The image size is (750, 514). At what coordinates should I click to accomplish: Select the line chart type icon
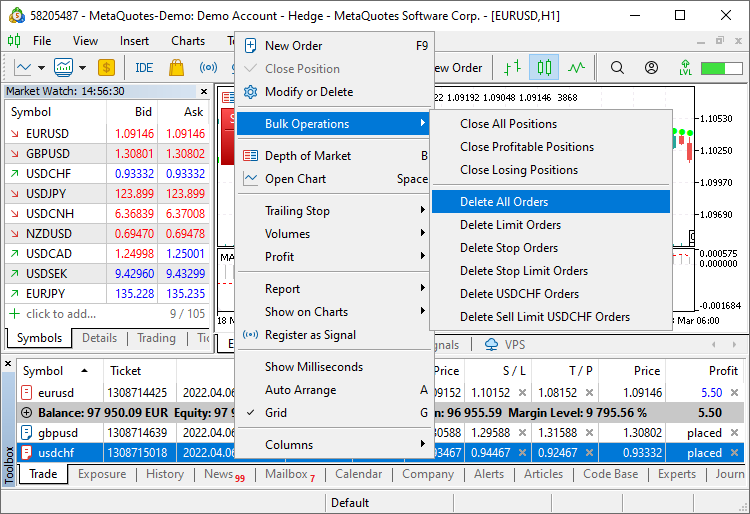click(576, 67)
